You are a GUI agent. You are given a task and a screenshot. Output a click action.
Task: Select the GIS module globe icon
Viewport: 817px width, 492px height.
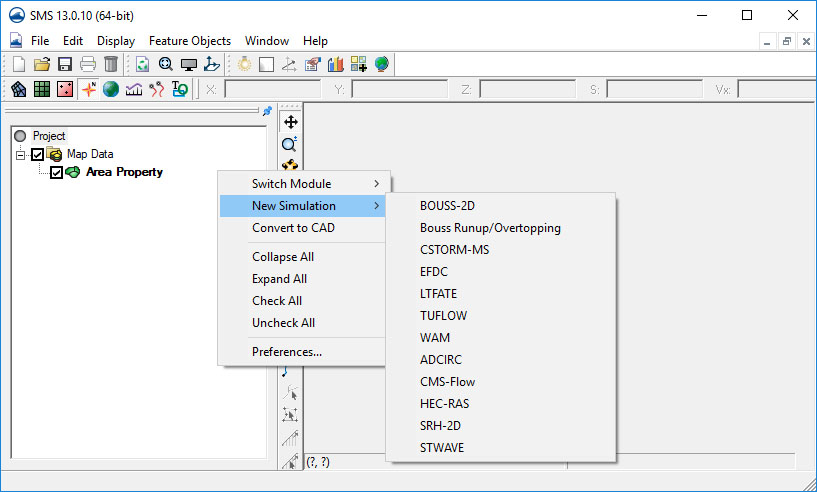(111, 89)
